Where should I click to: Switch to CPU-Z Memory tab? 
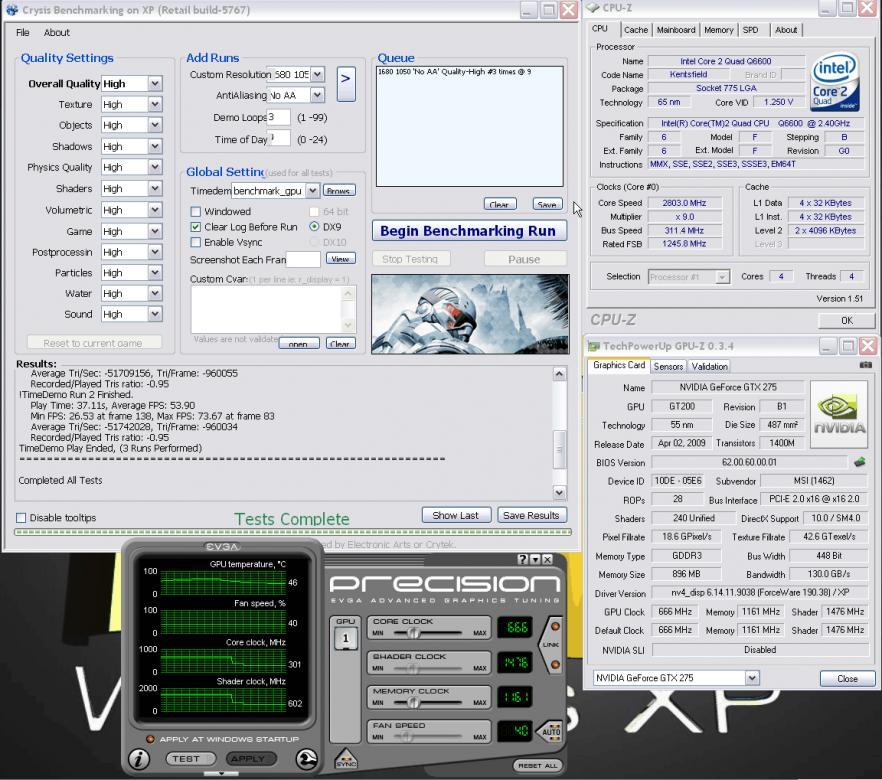pos(718,30)
